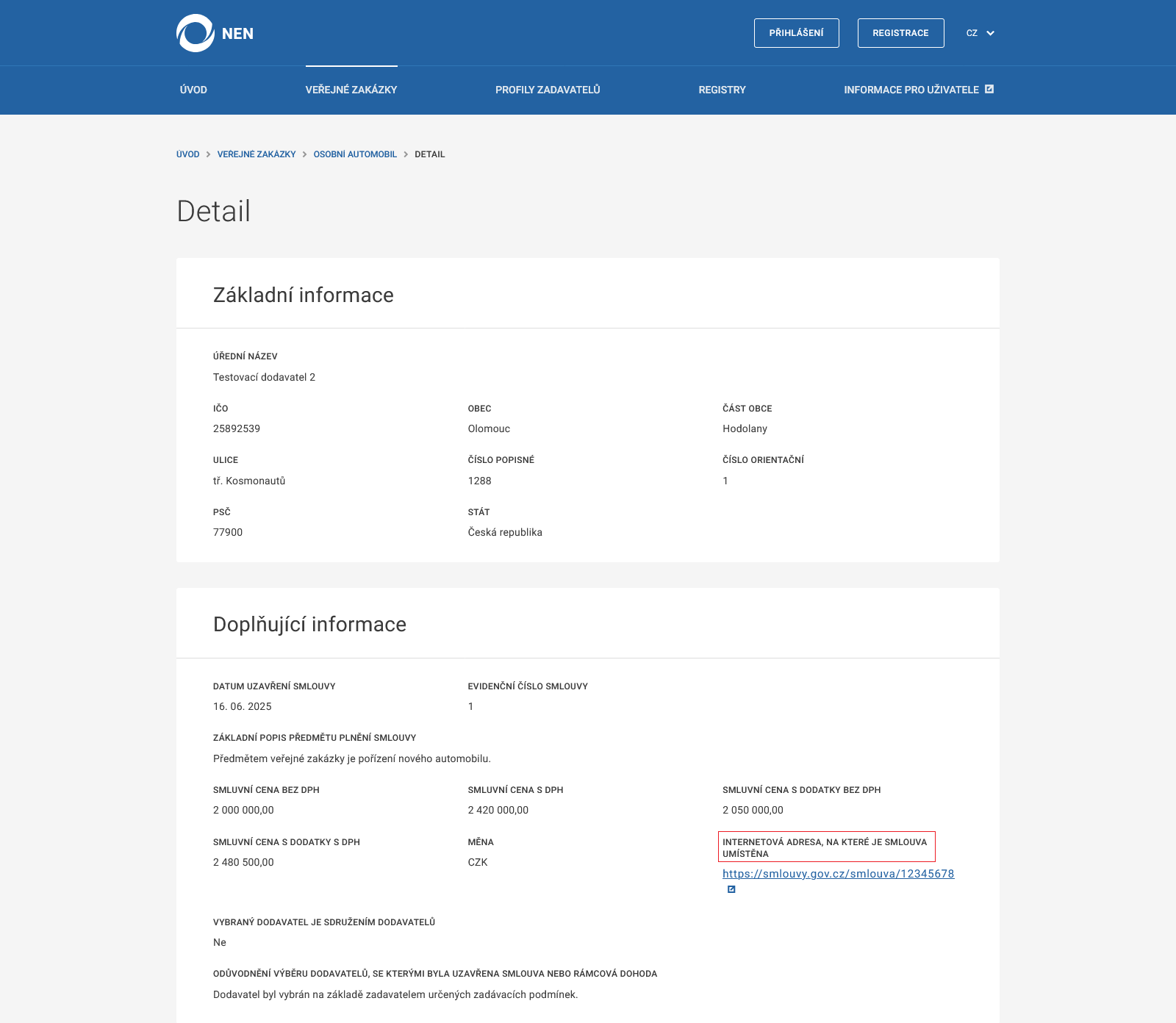This screenshot has width=1176, height=1023.
Task: Click the REGISTRACE button
Action: tap(900, 33)
